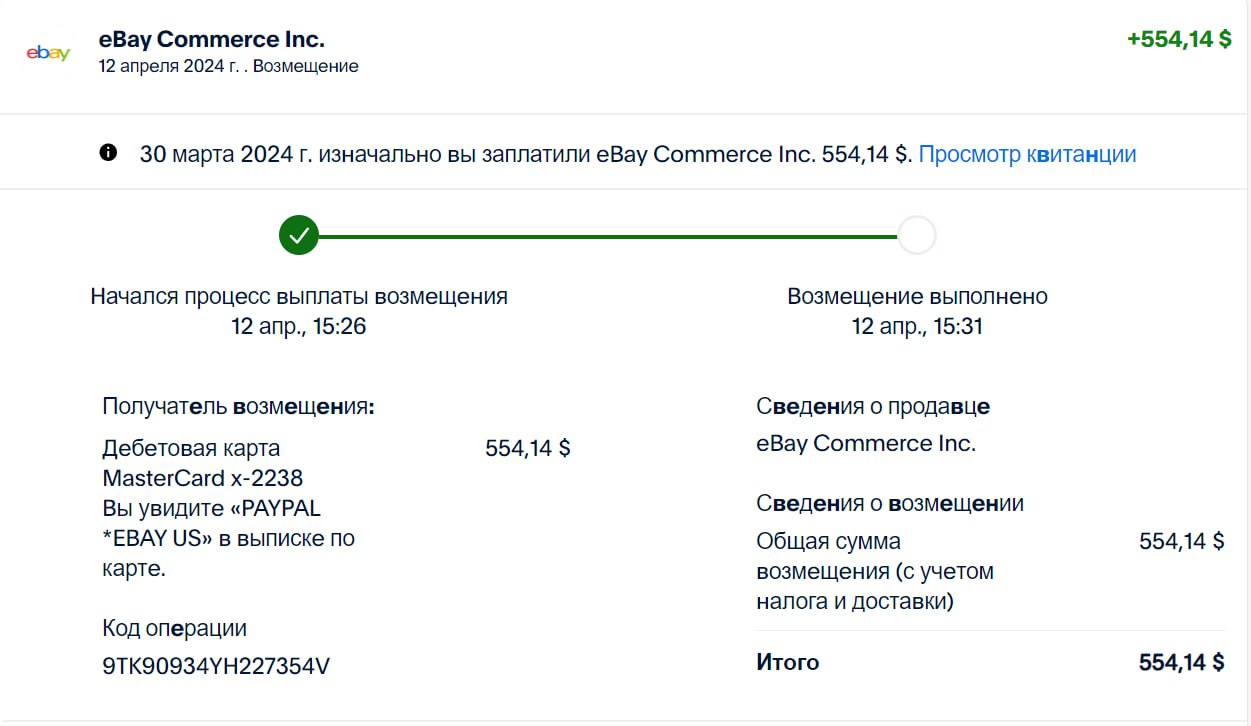Click the MasterCard x-2238 card text
The height and width of the screenshot is (726, 1251).
(203, 478)
